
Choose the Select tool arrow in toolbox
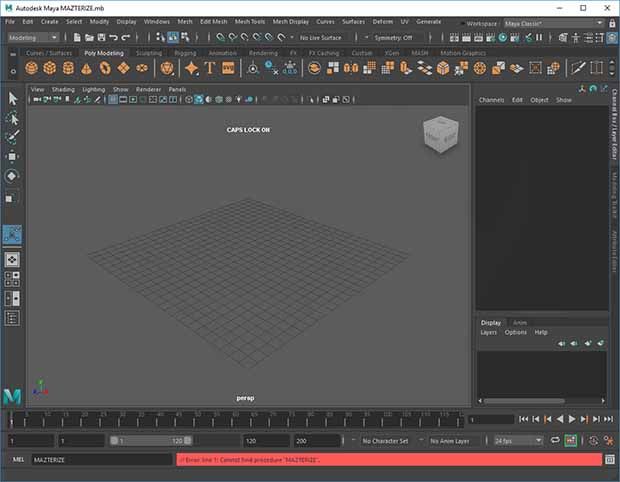coord(13,98)
